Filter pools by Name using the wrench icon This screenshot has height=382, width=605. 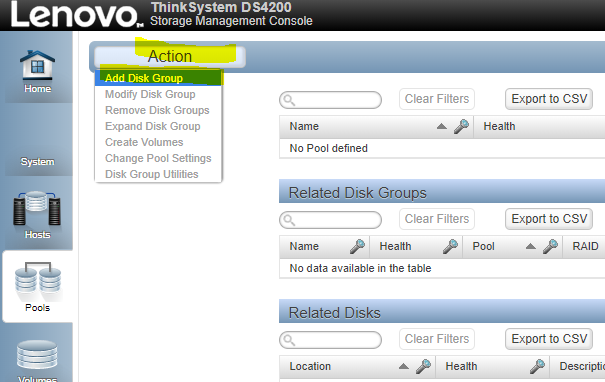click(461, 126)
